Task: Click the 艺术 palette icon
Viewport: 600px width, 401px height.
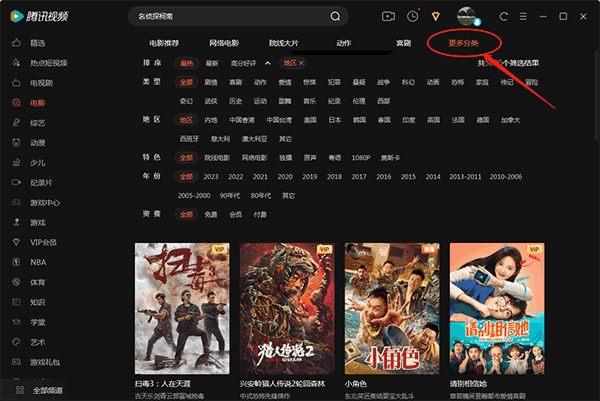Action: [x=16, y=342]
